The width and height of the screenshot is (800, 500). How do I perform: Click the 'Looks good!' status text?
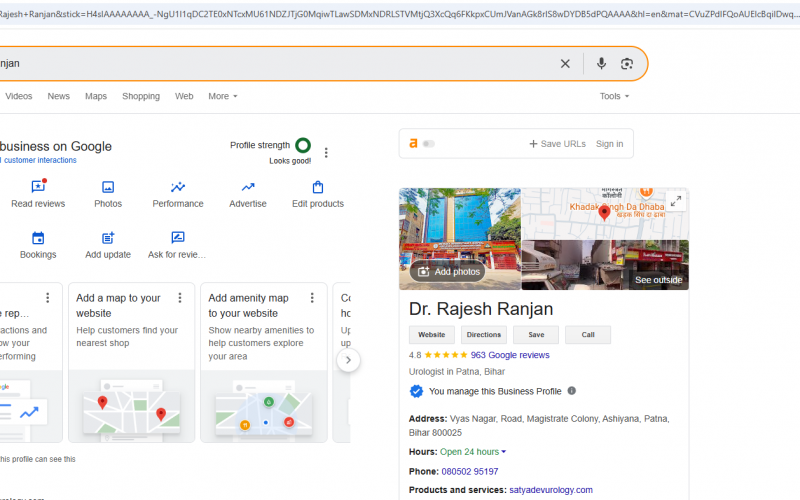(x=290, y=161)
